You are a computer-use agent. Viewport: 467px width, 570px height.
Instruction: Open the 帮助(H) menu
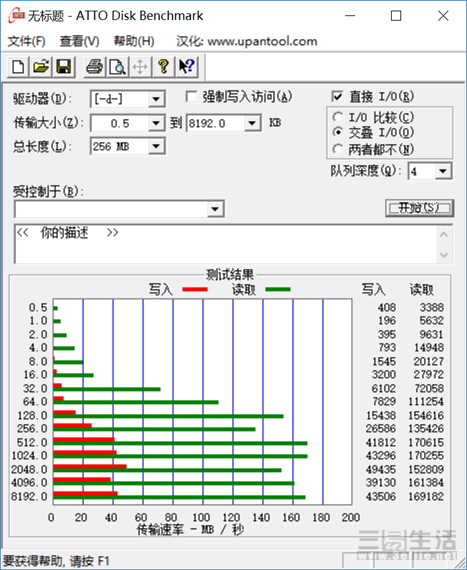point(134,41)
